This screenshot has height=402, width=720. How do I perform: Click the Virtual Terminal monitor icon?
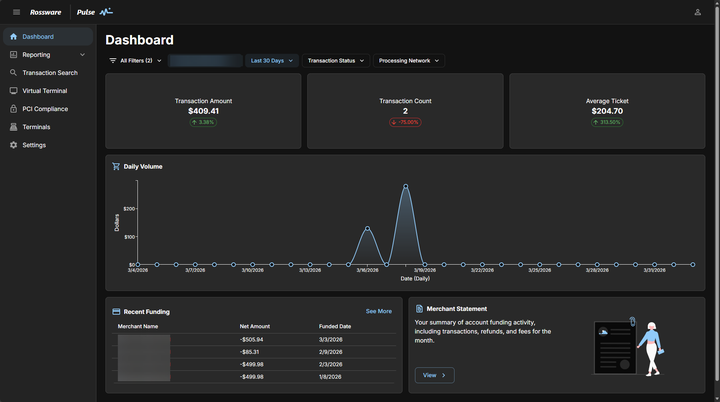click(x=13, y=91)
